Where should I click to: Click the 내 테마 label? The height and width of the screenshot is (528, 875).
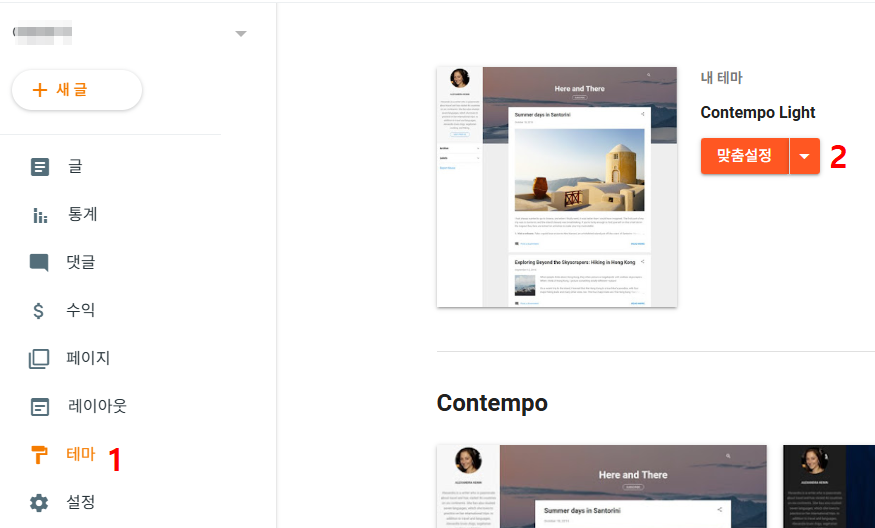click(x=722, y=78)
